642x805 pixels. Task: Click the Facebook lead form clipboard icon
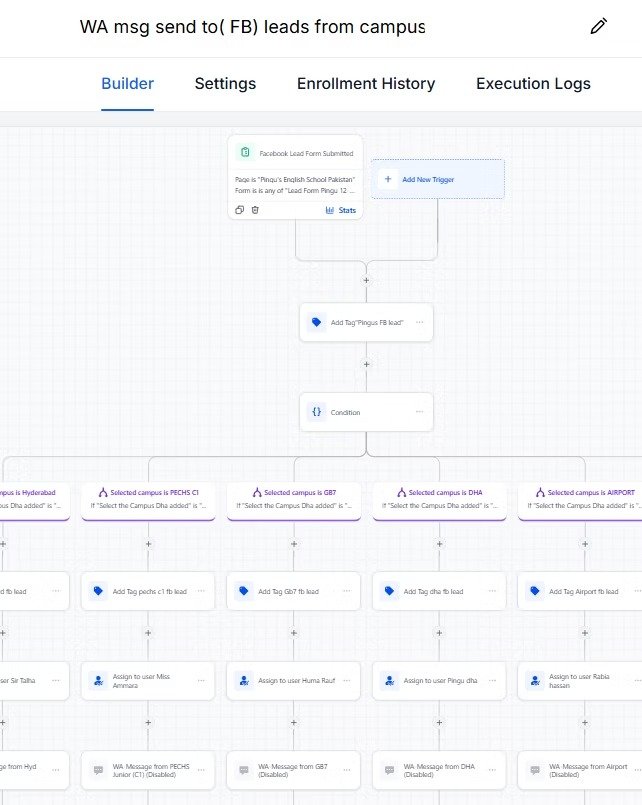(245, 152)
